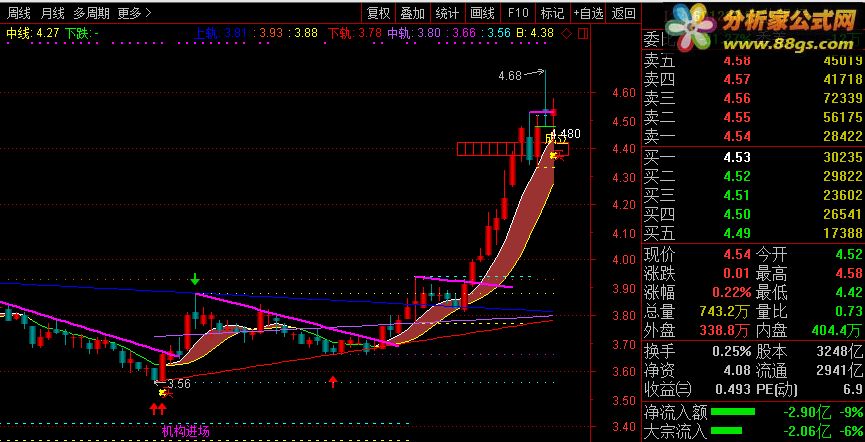Click the 流通 value 2941亿
The height and width of the screenshot is (442, 865).
[x=841, y=370]
